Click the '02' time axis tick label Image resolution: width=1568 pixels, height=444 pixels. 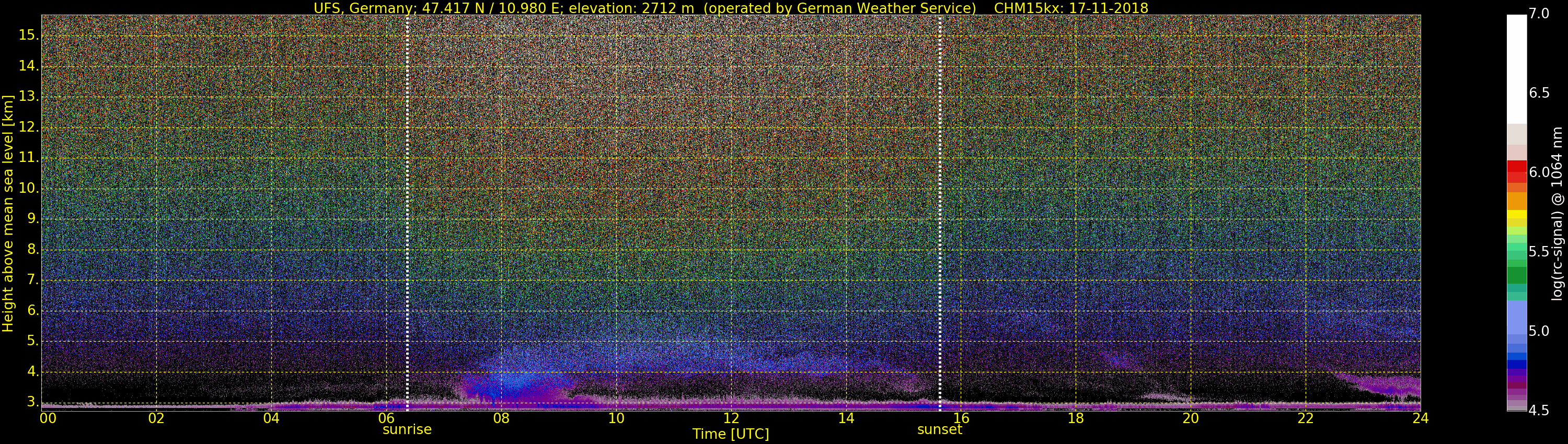point(156,418)
